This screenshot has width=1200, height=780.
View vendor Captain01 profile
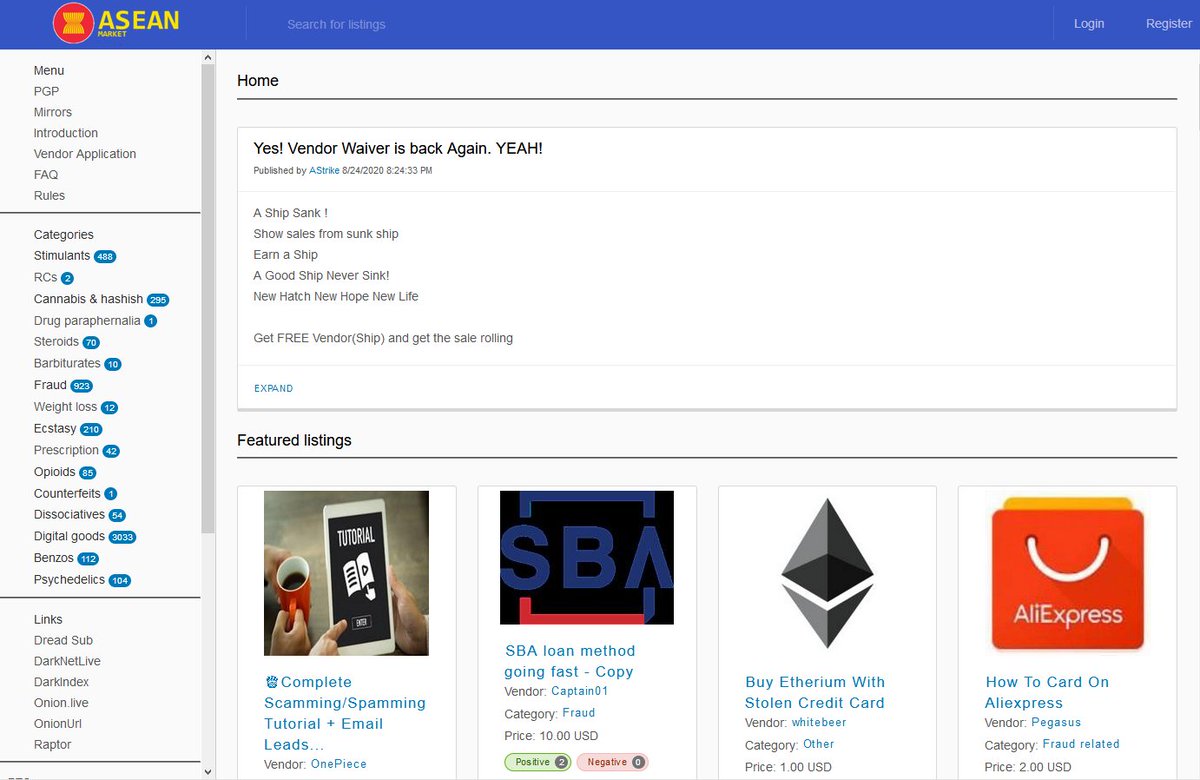[580, 691]
